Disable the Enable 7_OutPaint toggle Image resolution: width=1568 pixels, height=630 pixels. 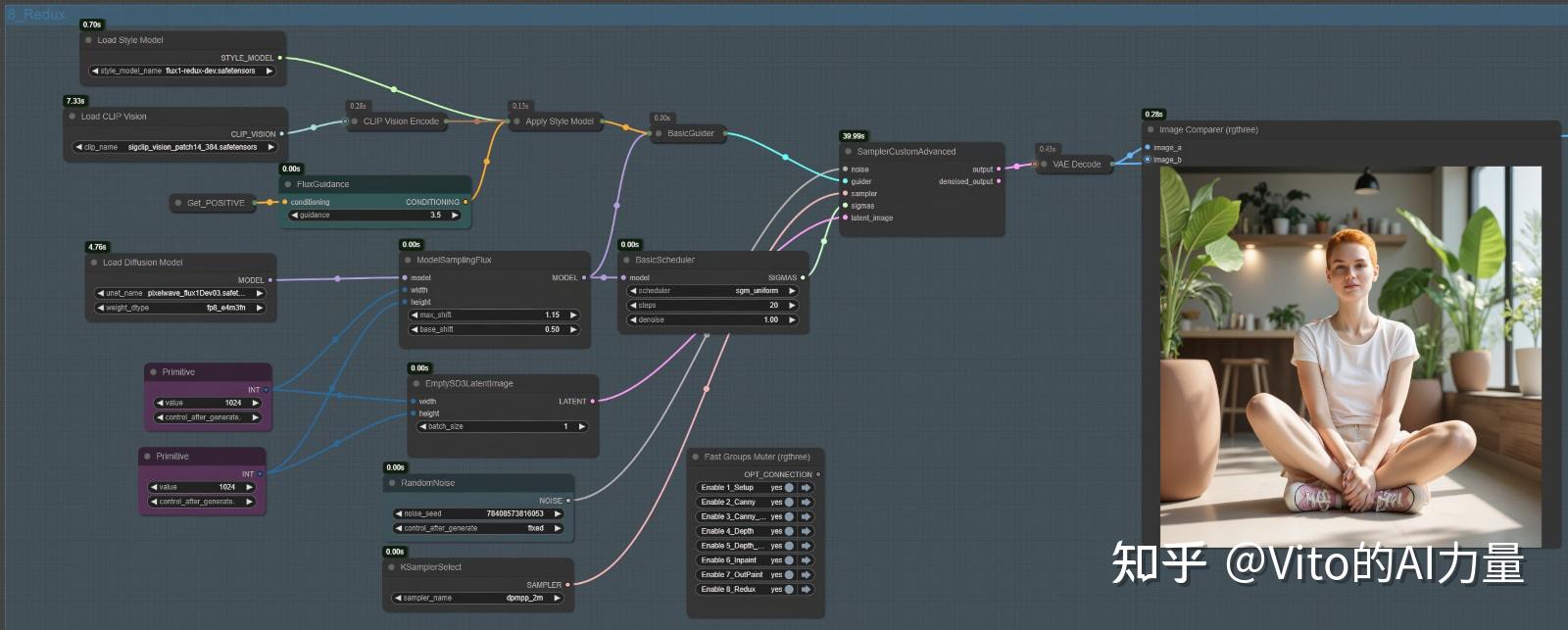(788, 574)
